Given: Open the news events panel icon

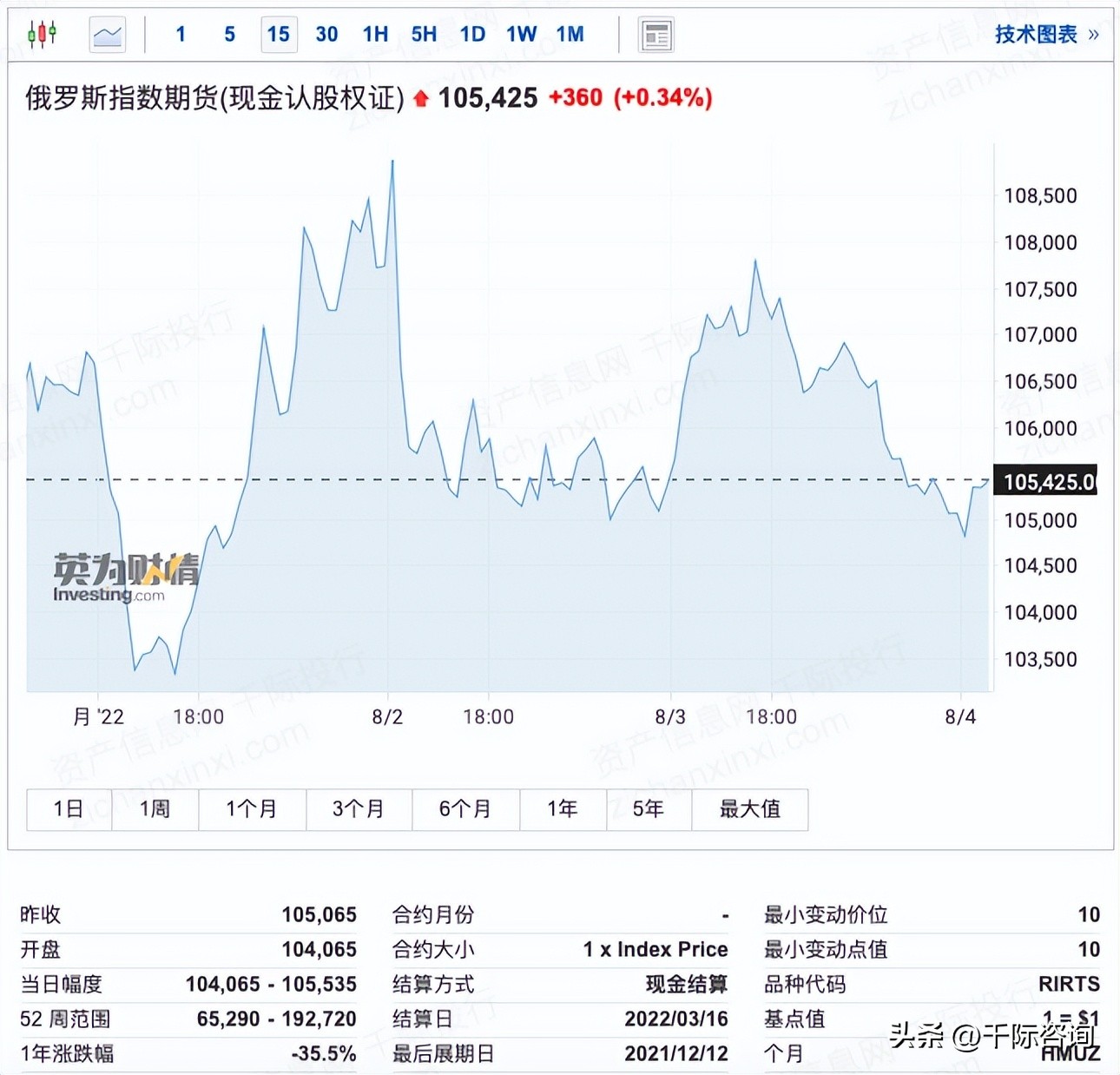Looking at the screenshot, I should [656, 33].
